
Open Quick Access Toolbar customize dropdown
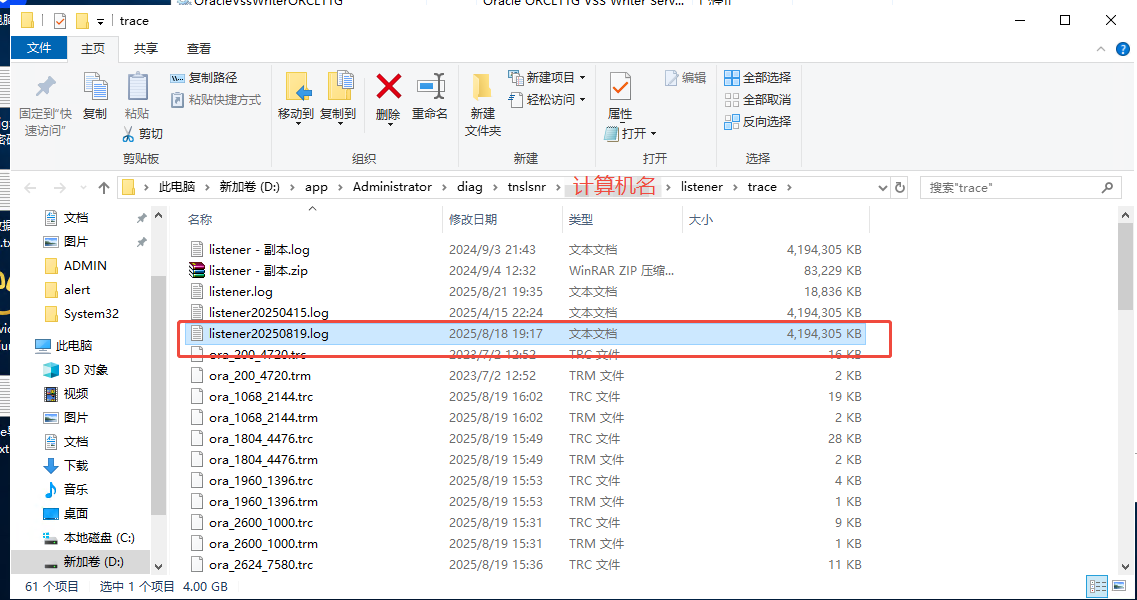pyautogui.click(x=100, y=21)
